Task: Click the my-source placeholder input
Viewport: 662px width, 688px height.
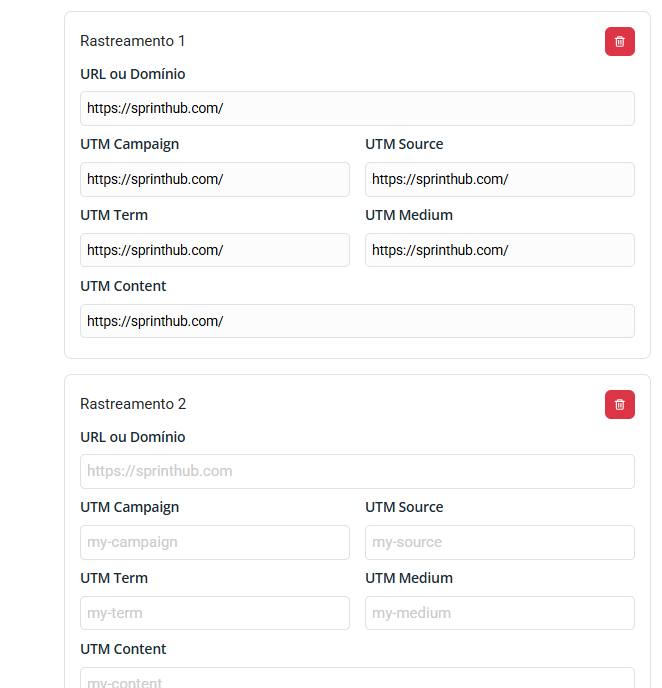Action: (500, 543)
